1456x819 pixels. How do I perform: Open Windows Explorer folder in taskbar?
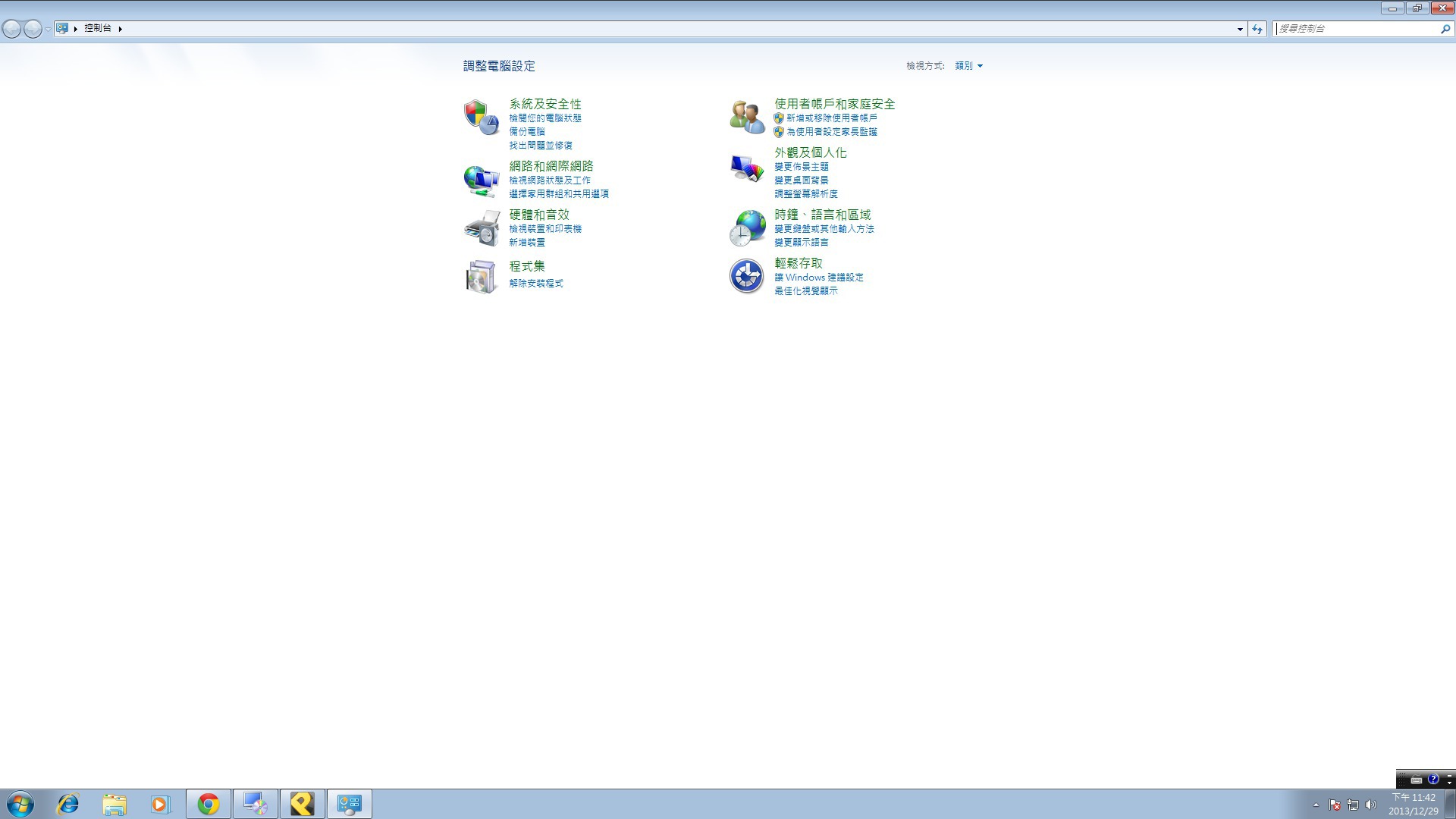(115, 804)
